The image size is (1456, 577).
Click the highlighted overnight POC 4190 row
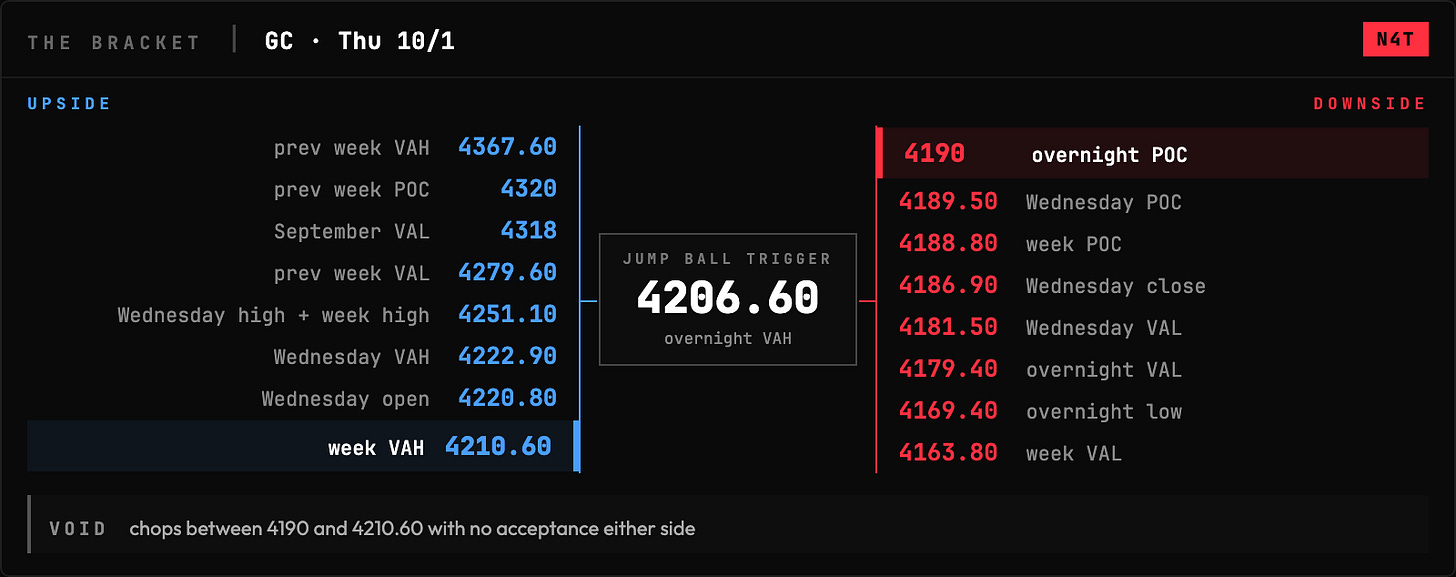pyautogui.click(x=1153, y=154)
